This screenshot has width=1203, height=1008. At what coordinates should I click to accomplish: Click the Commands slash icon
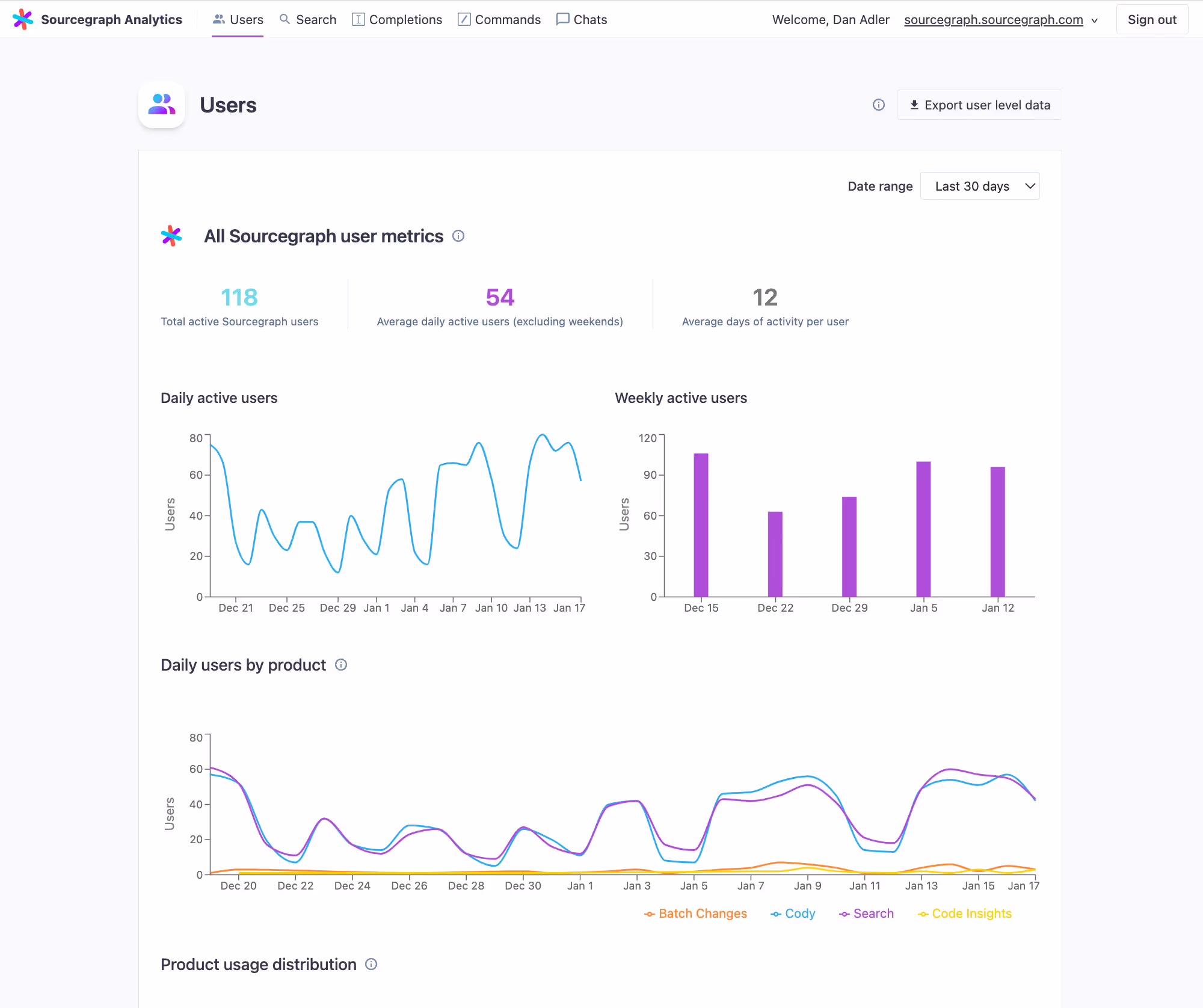pyautogui.click(x=463, y=19)
